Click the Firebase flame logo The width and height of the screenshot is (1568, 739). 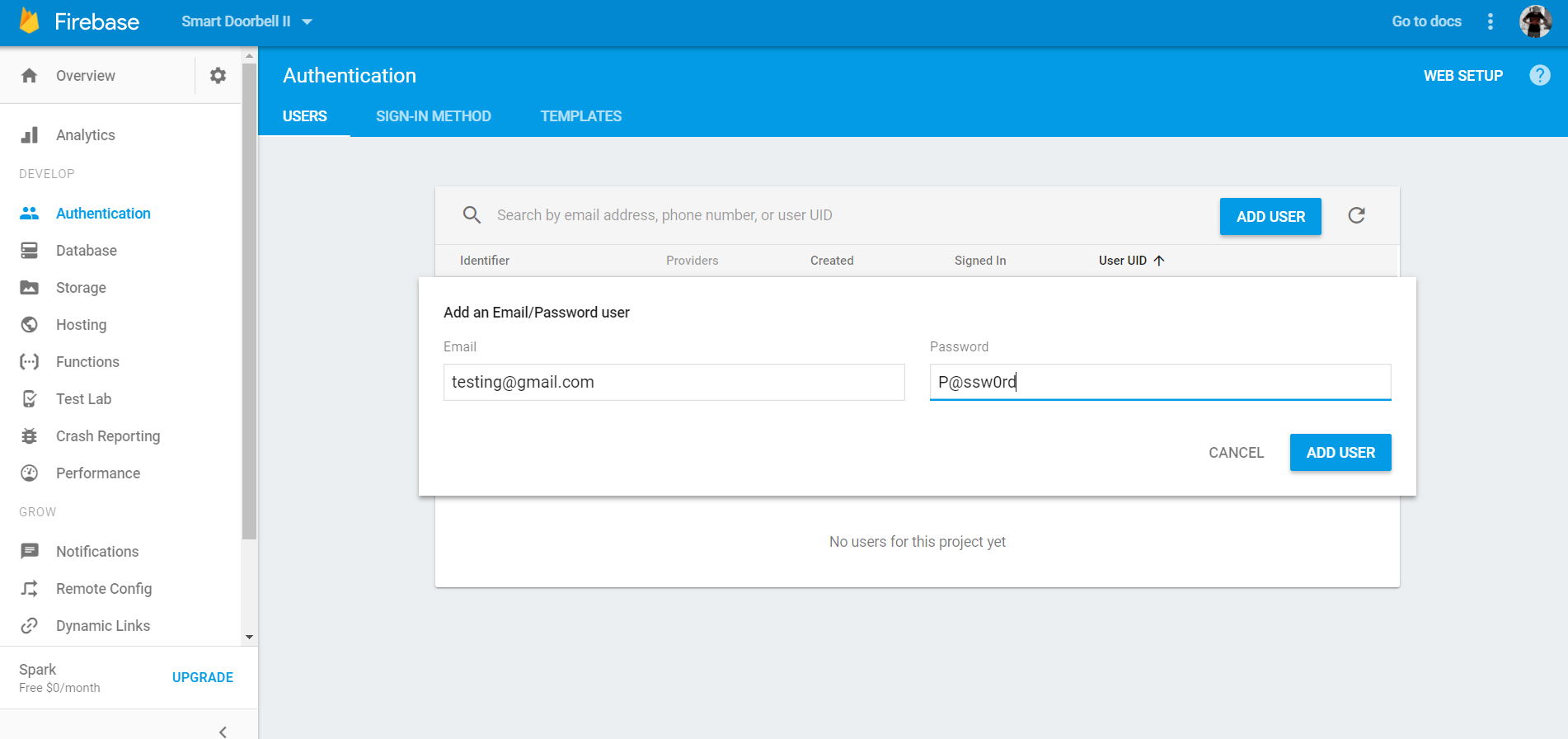(29, 21)
